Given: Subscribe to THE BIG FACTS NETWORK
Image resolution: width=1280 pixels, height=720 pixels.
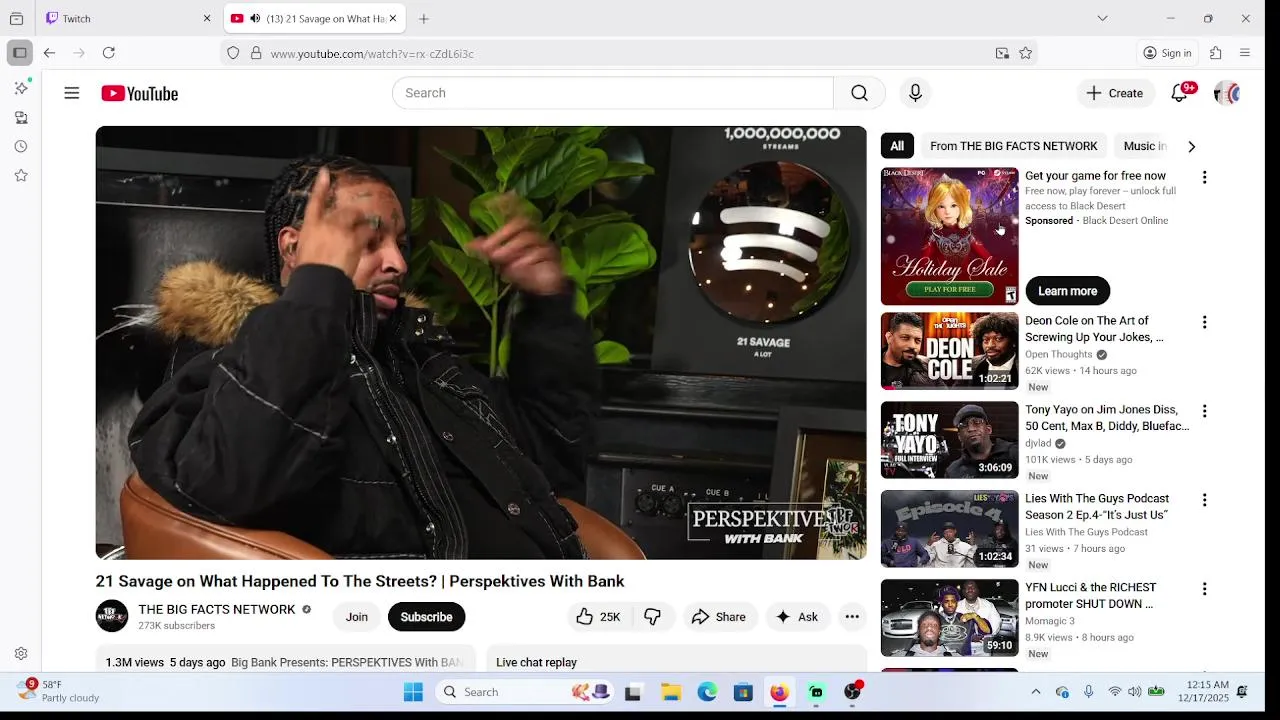Looking at the screenshot, I should [426, 617].
